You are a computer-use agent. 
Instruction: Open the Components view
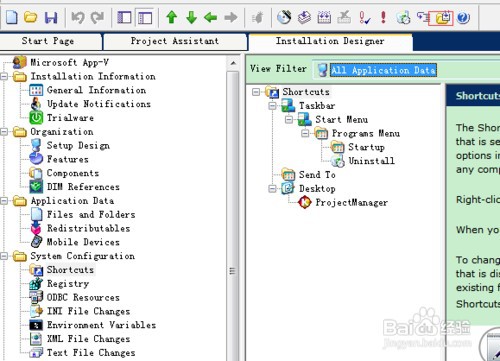tap(73, 173)
